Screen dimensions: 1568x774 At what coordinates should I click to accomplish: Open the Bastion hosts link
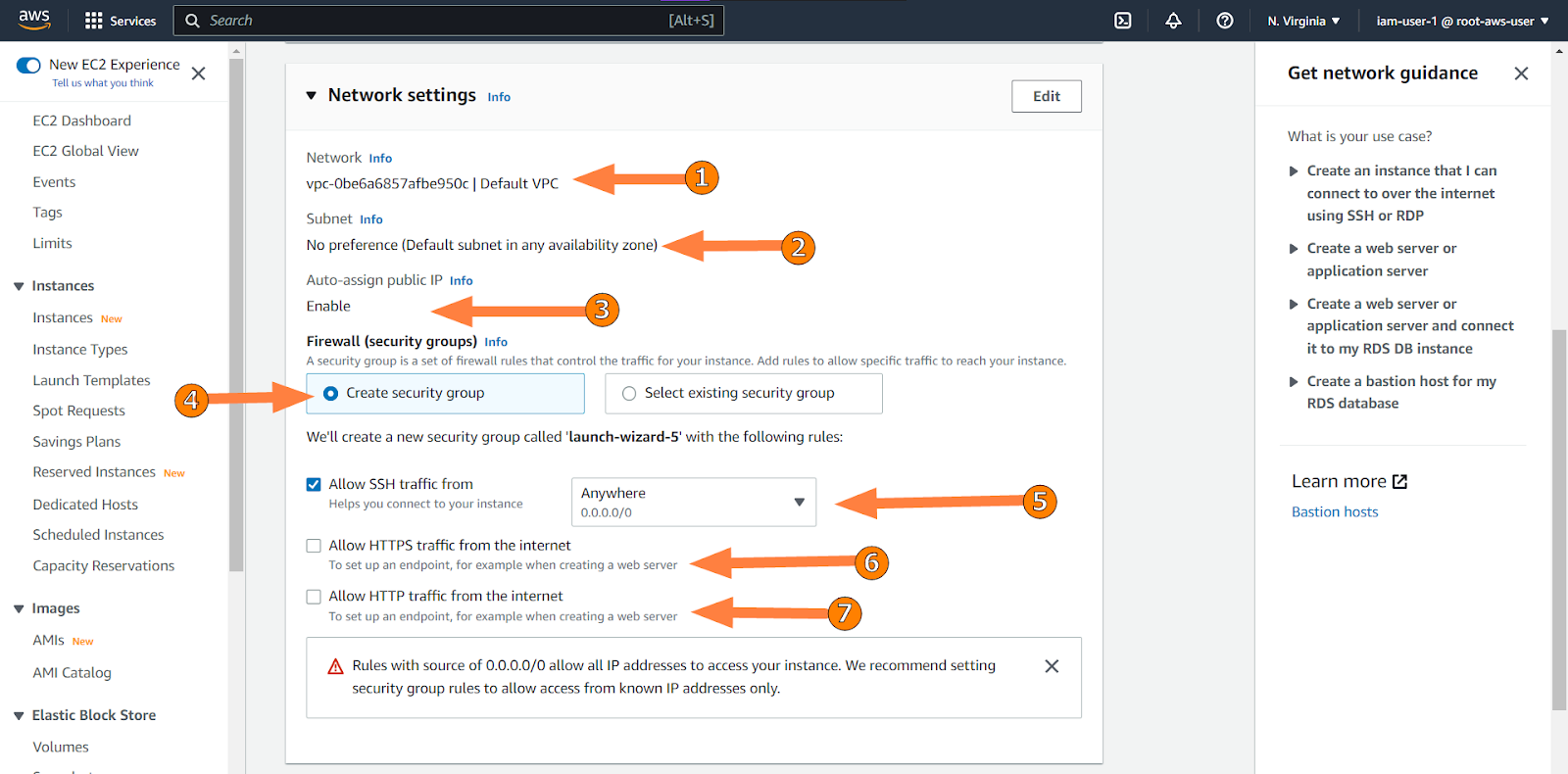point(1335,511)
